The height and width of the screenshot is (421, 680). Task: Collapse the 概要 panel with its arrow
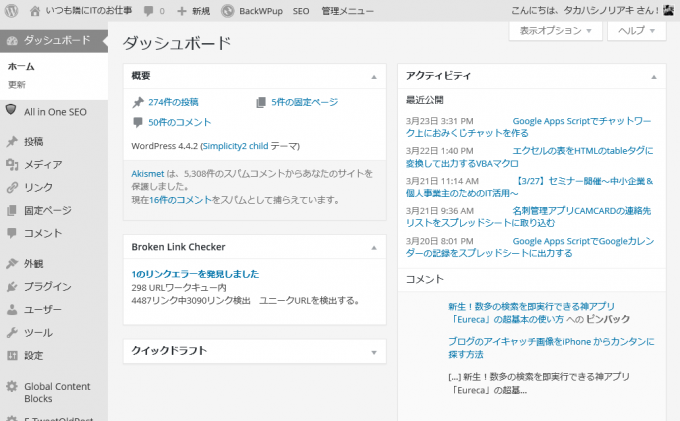374,77
